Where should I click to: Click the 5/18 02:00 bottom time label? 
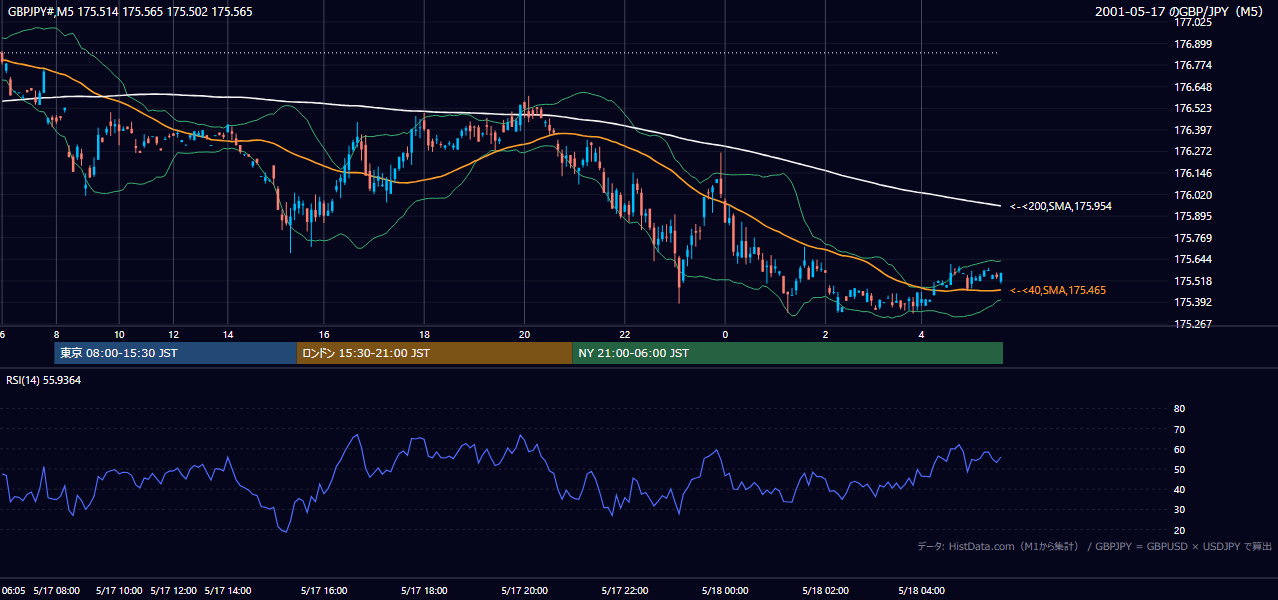point(827,591)
